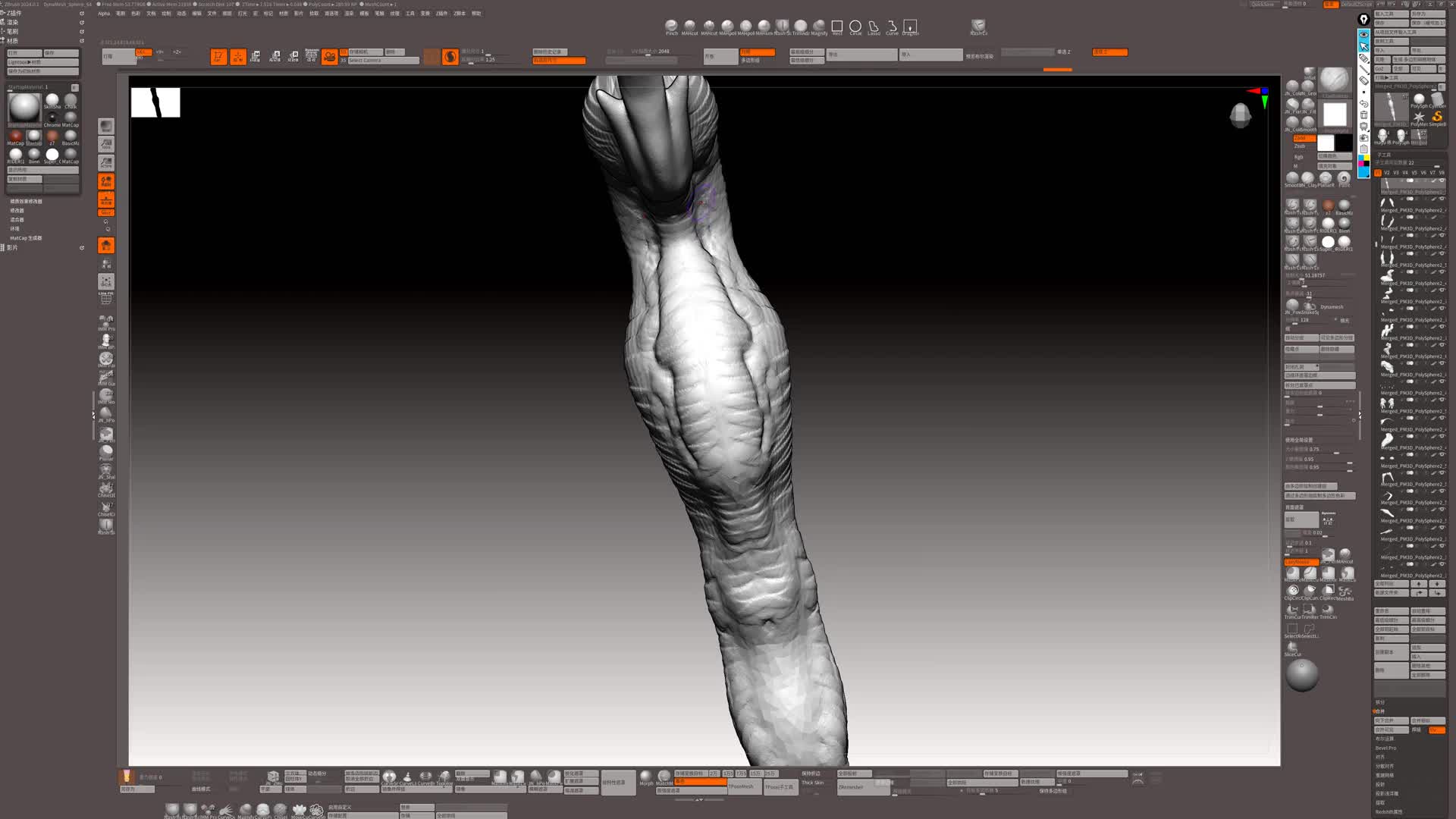Pick the Chrome material sphere

pyautogui.click(x=52, y=118)
